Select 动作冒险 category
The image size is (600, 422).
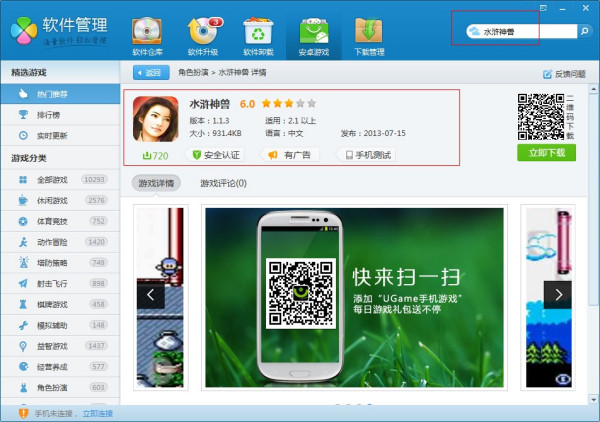[60, 242]
